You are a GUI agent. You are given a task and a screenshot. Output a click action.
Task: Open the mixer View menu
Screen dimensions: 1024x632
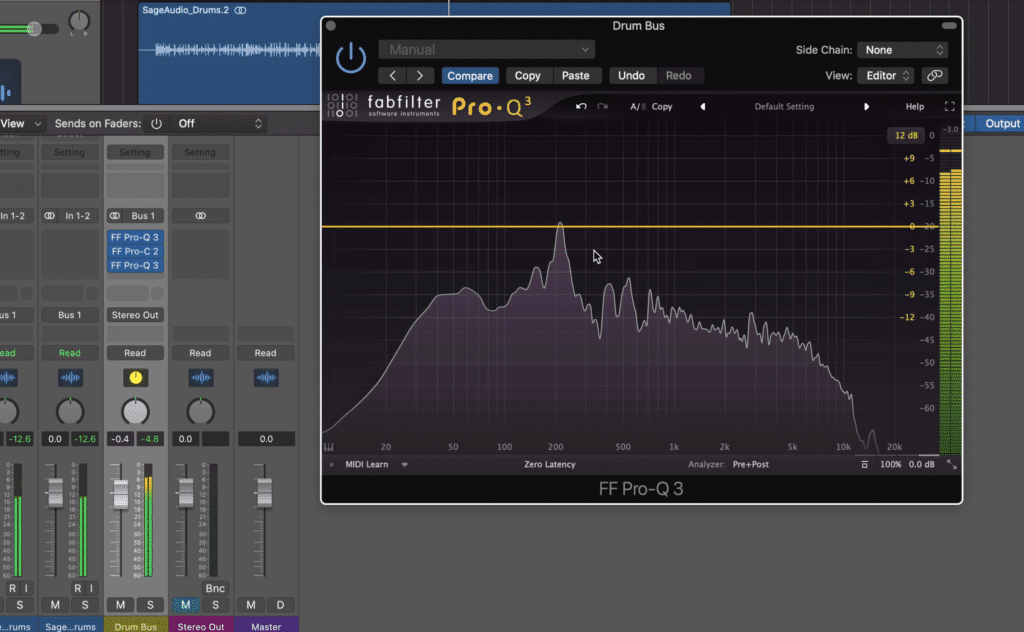coord(20,123)
